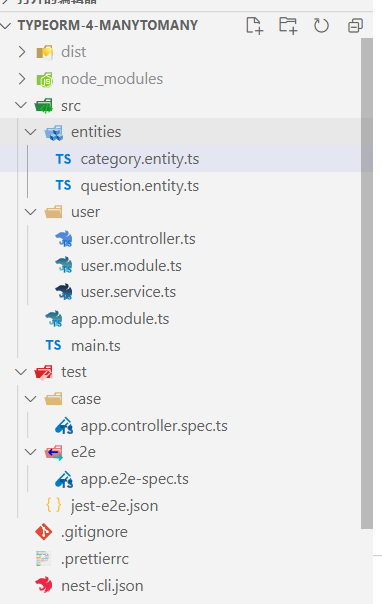Expand the node_modules folder chevron

(22, 79)
